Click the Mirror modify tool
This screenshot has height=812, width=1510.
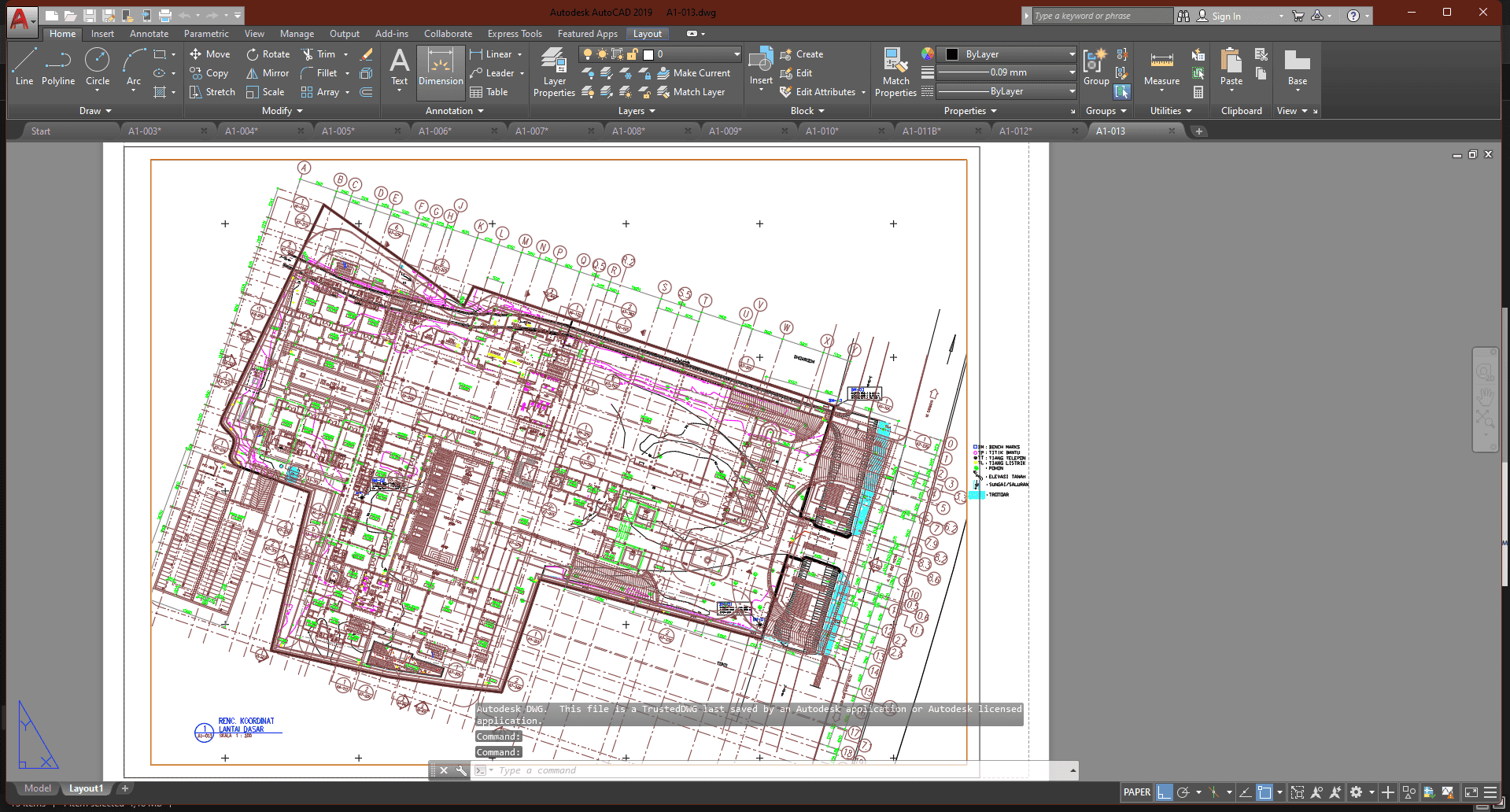tap(268, 73)
